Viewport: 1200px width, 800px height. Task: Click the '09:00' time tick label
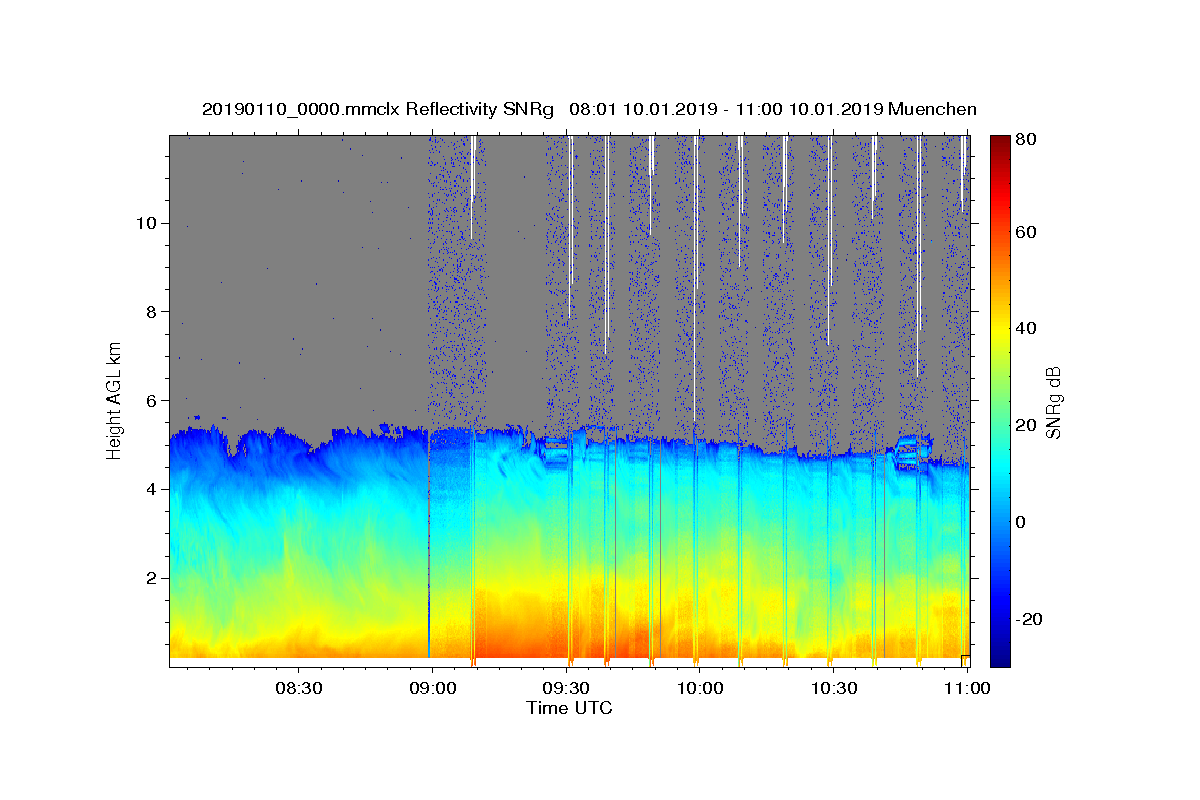click(x=432, y=688)
